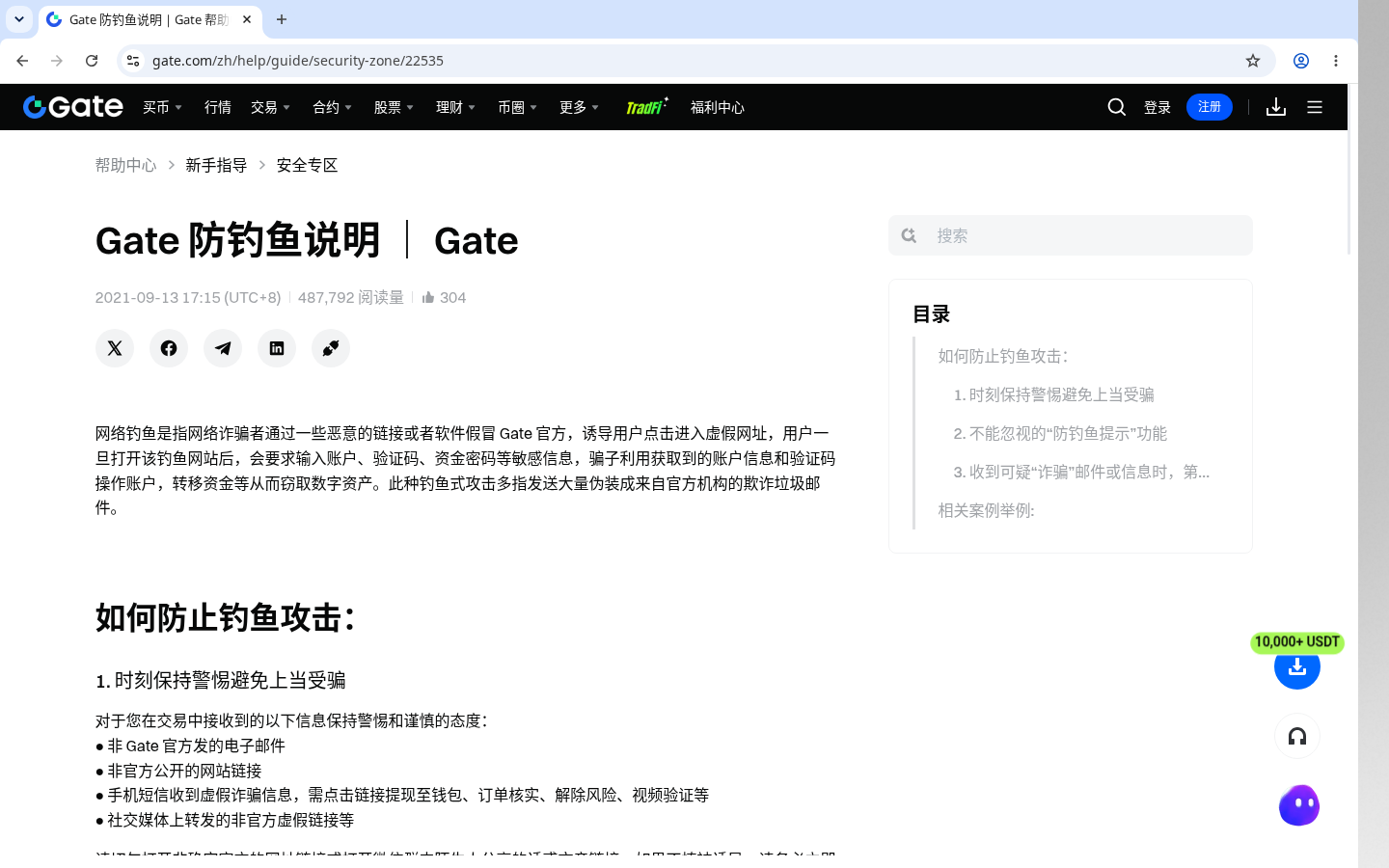Image resolution: width=1389 pixels, height=868 pixels.
Task: Open customer support headset icon
Action: 1297,737
